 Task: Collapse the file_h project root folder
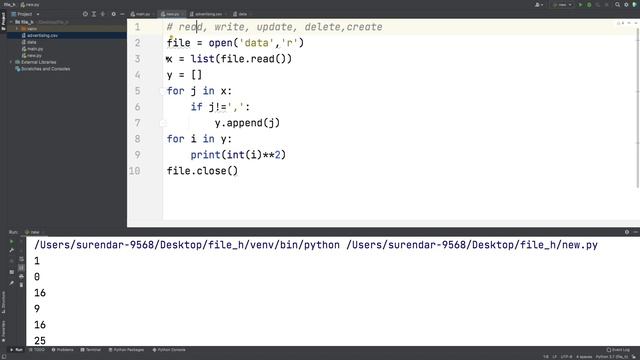(11, 22)
